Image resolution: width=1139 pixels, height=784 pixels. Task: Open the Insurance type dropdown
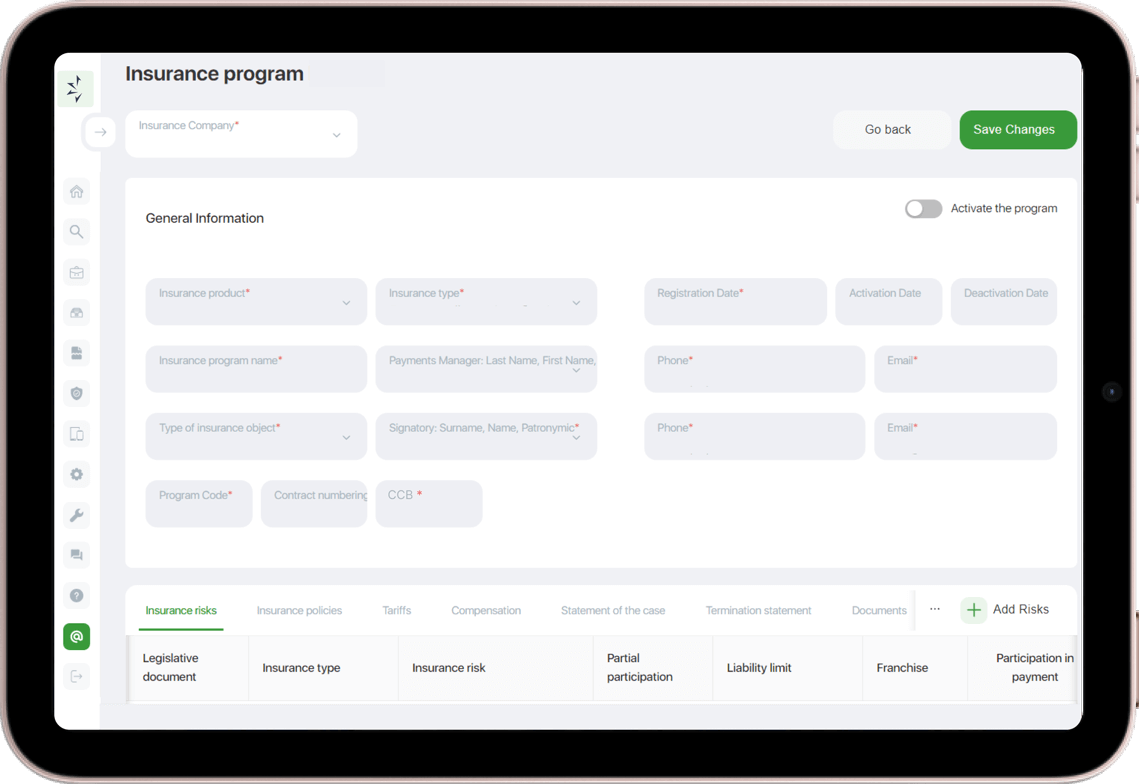pyautogui.click(x=486, y=302)
